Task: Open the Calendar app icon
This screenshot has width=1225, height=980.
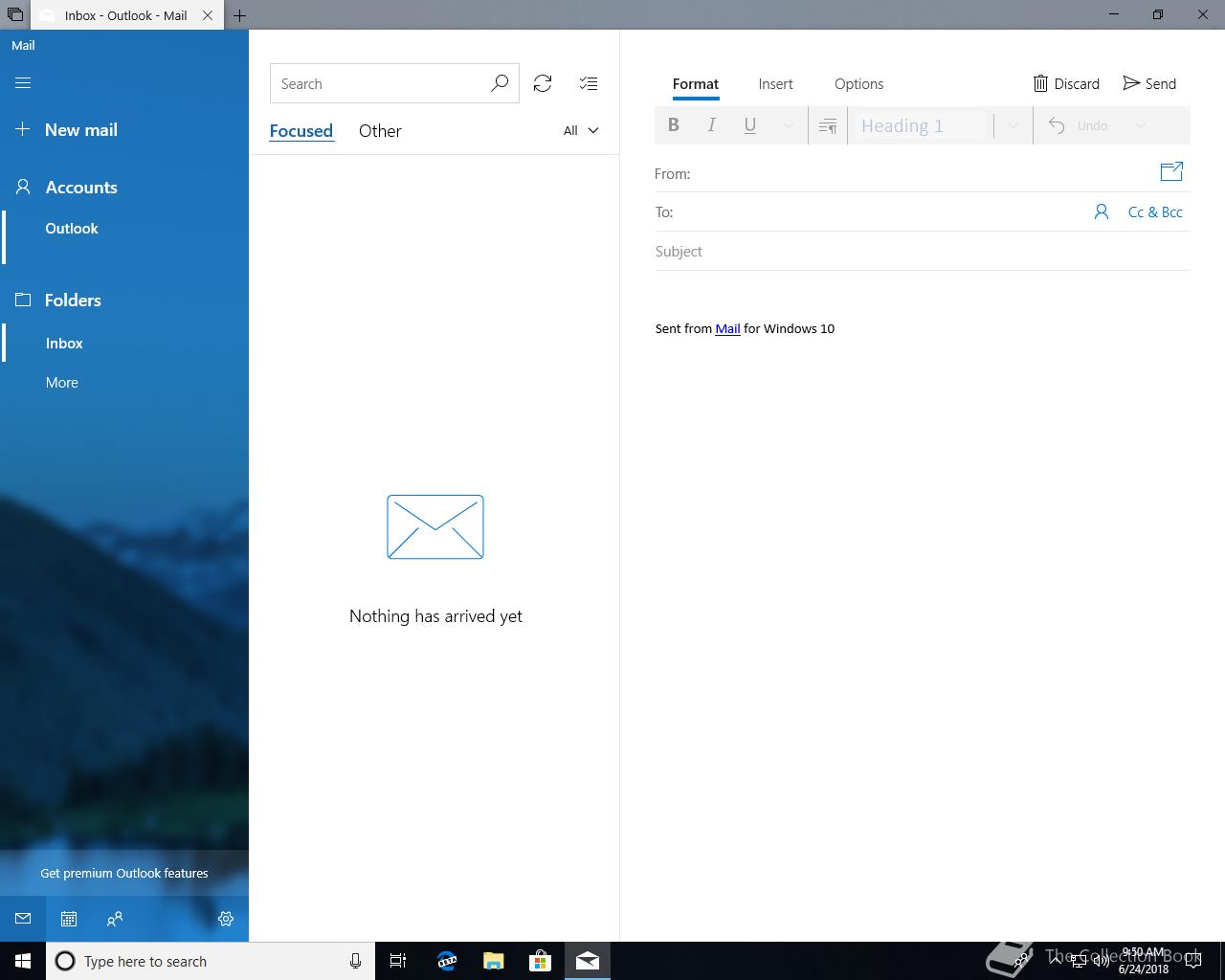Action: point(69,919)
